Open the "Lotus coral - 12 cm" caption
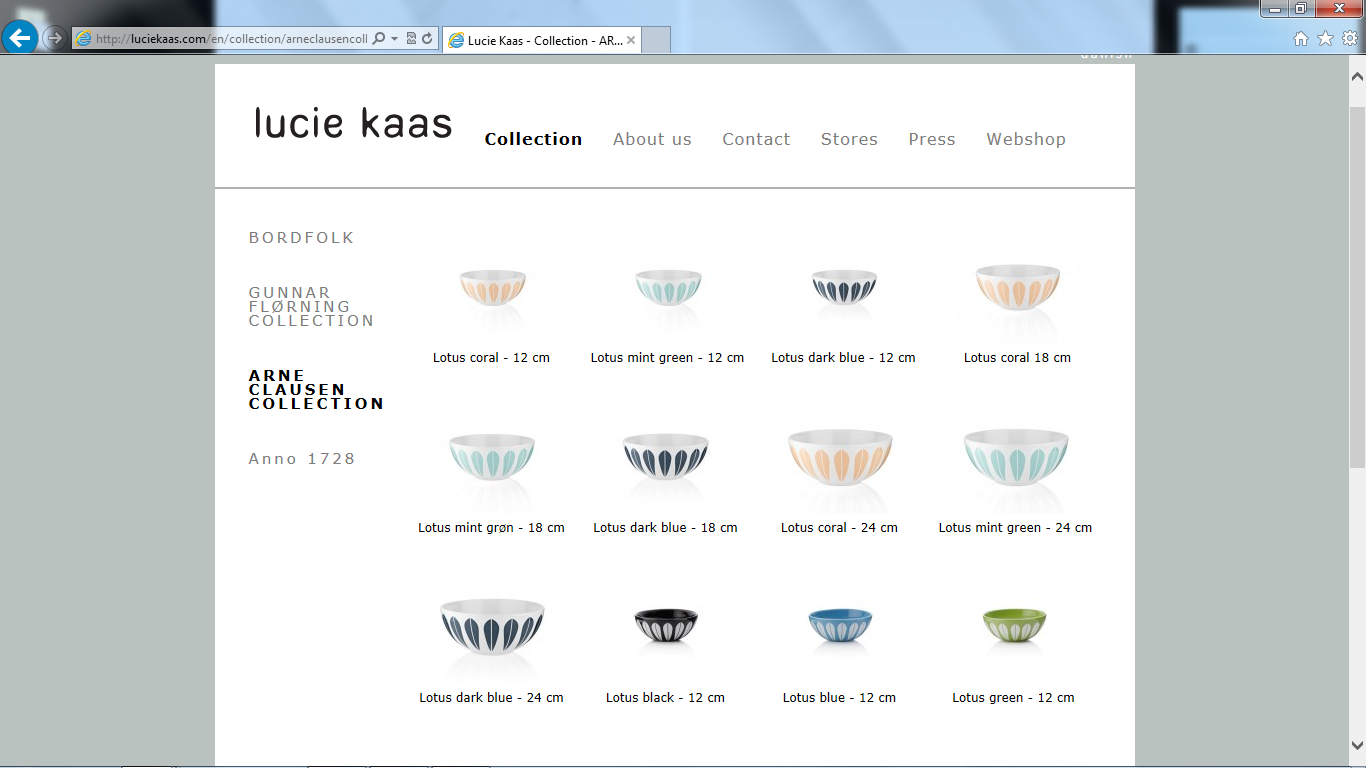 [491, 358]
